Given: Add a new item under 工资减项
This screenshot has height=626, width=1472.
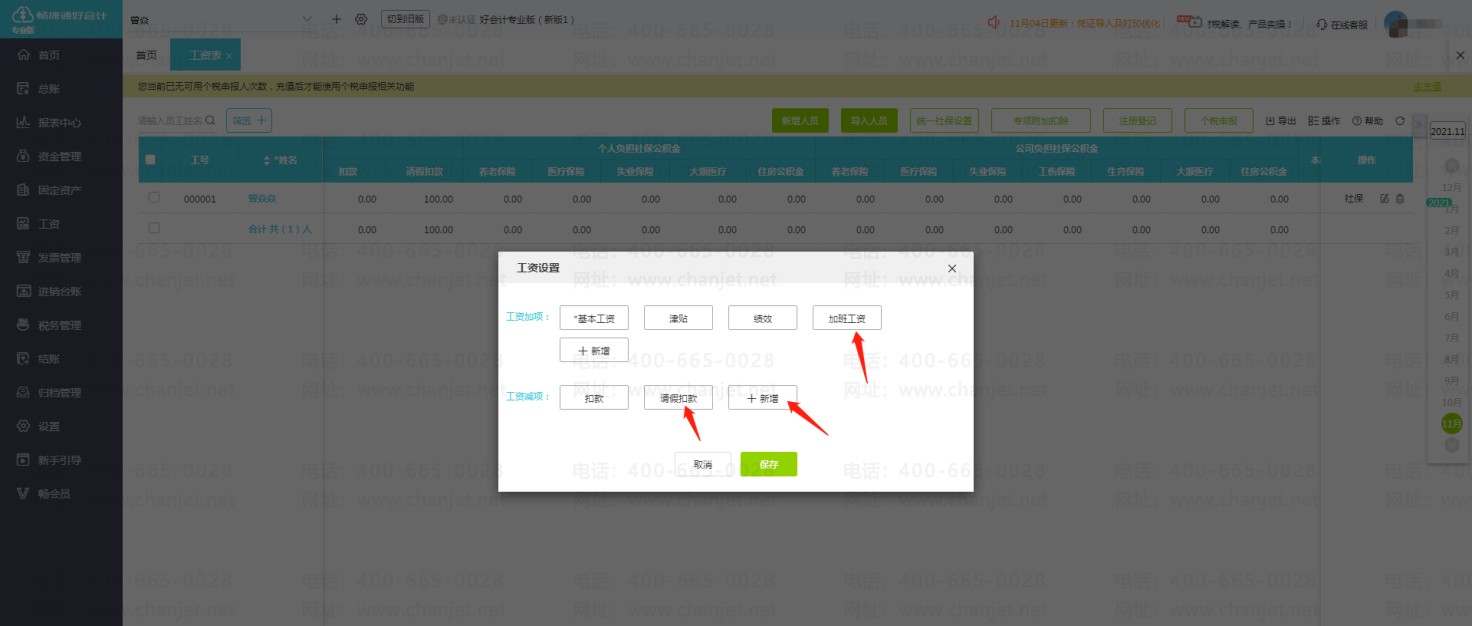Looking at the screenshot, I should click(x=762, y=398).
